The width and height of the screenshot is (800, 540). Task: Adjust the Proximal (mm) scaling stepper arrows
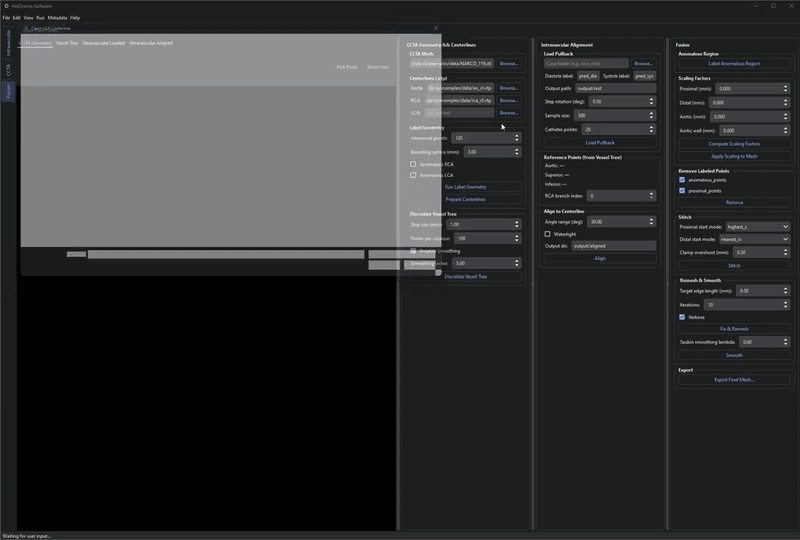point(786,88)
